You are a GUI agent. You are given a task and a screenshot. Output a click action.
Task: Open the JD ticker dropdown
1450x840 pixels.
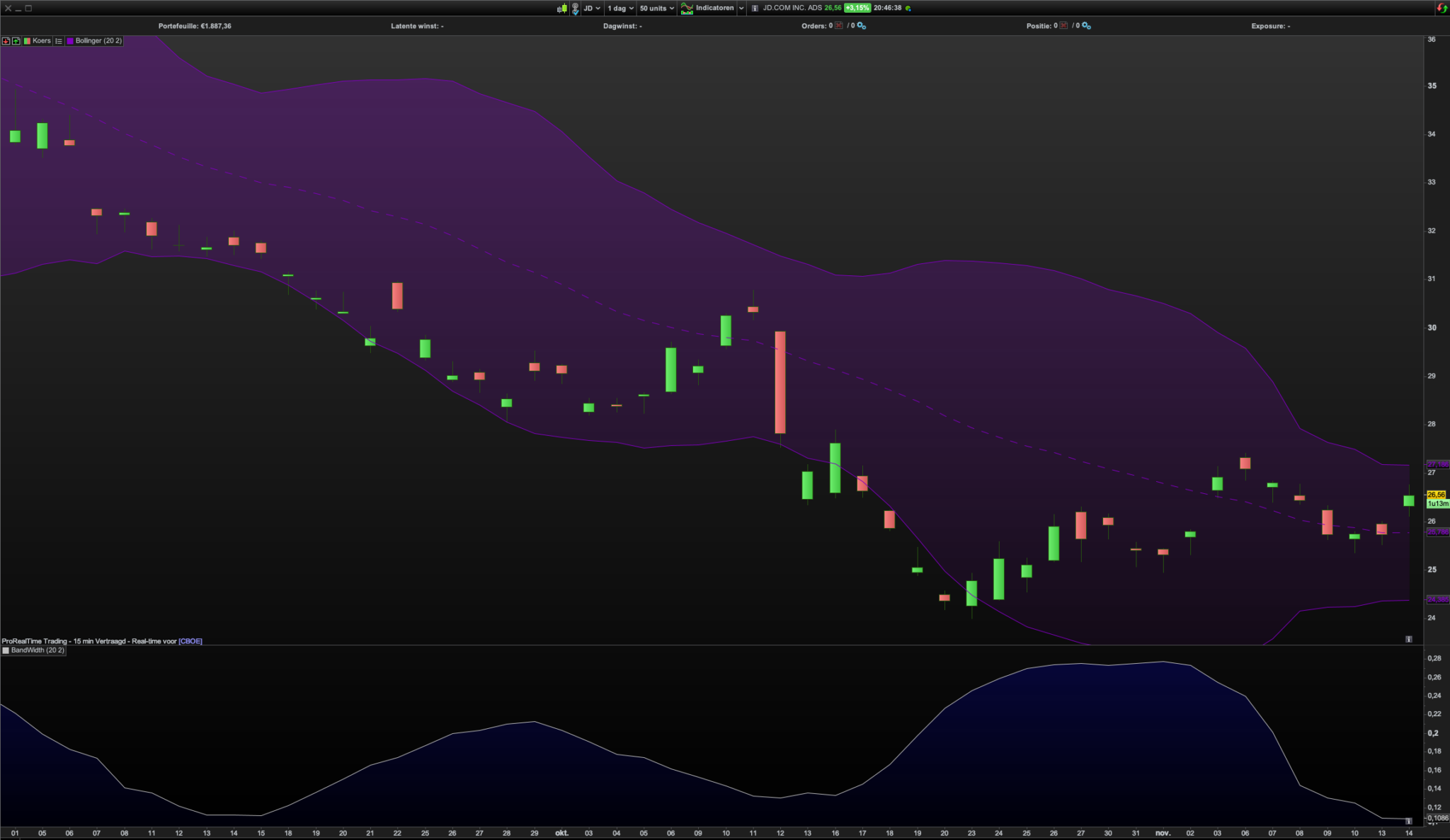[x=592, y=8]
